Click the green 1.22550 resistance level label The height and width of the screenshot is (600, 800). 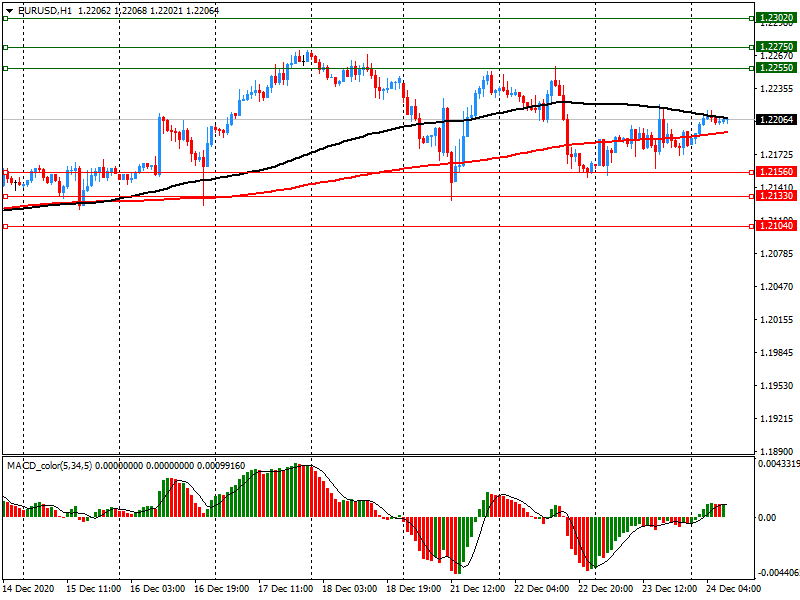tap(776, 68)
